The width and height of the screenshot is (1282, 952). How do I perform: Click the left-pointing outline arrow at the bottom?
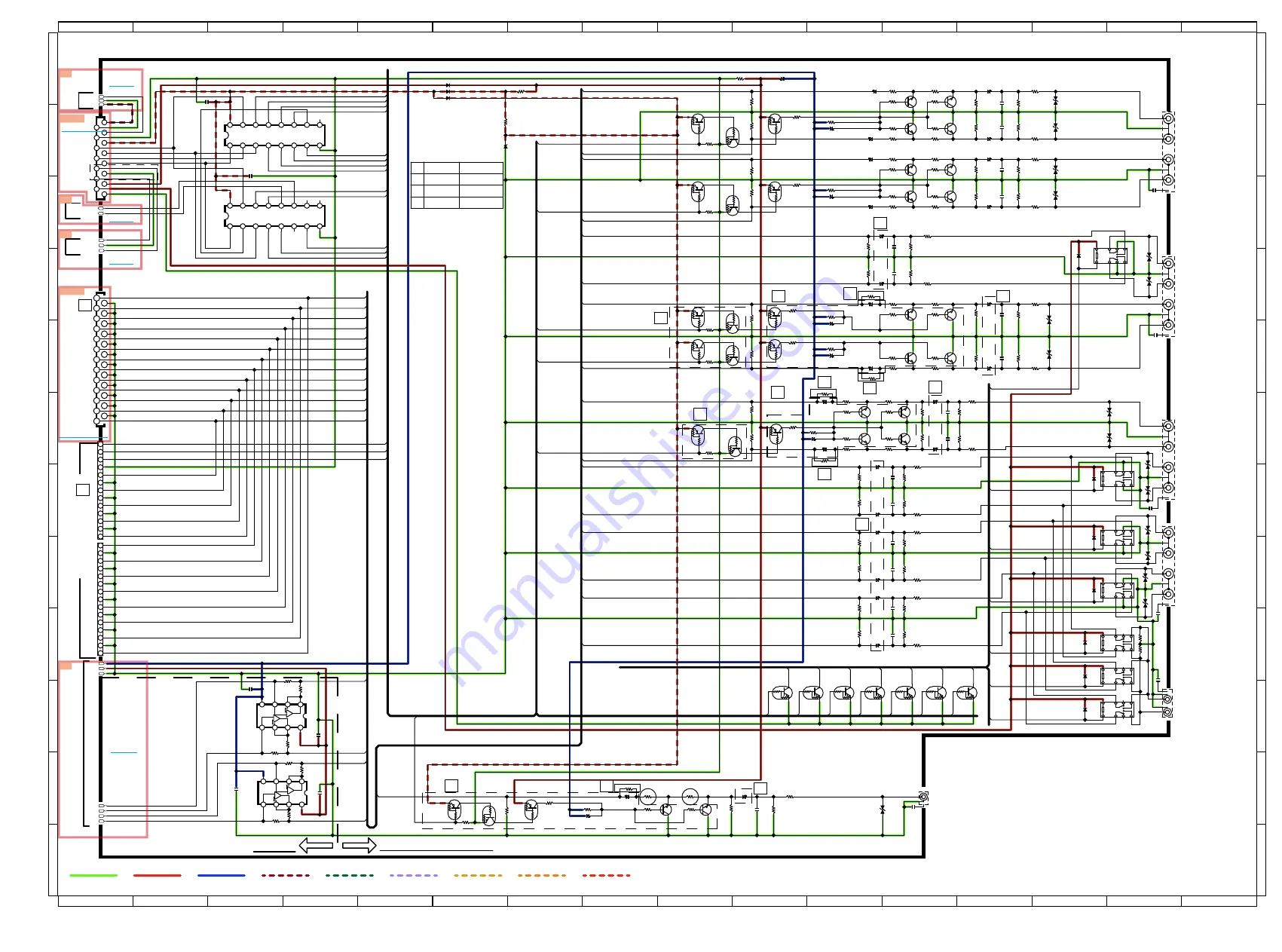(316, 845)
